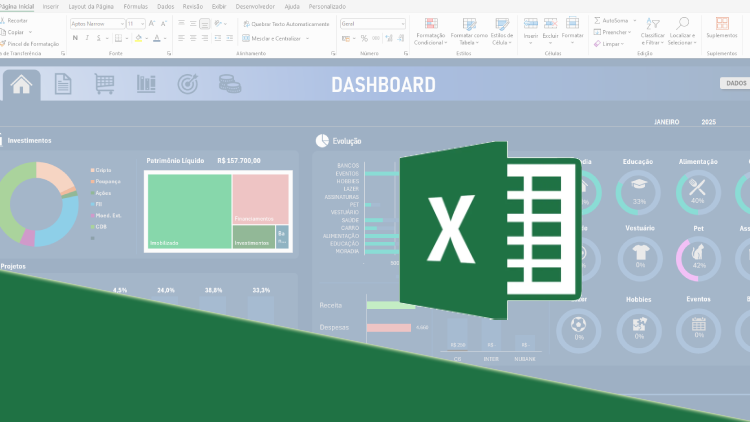Open the Geral number format dropdown
750x422 pixels.
[x=403, y=23]
